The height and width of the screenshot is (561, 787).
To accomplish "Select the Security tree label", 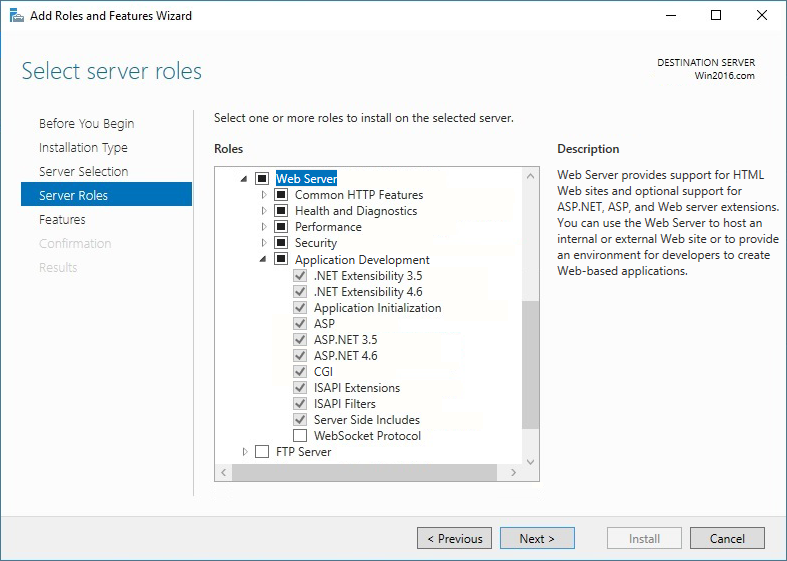I will pos(316,243).
